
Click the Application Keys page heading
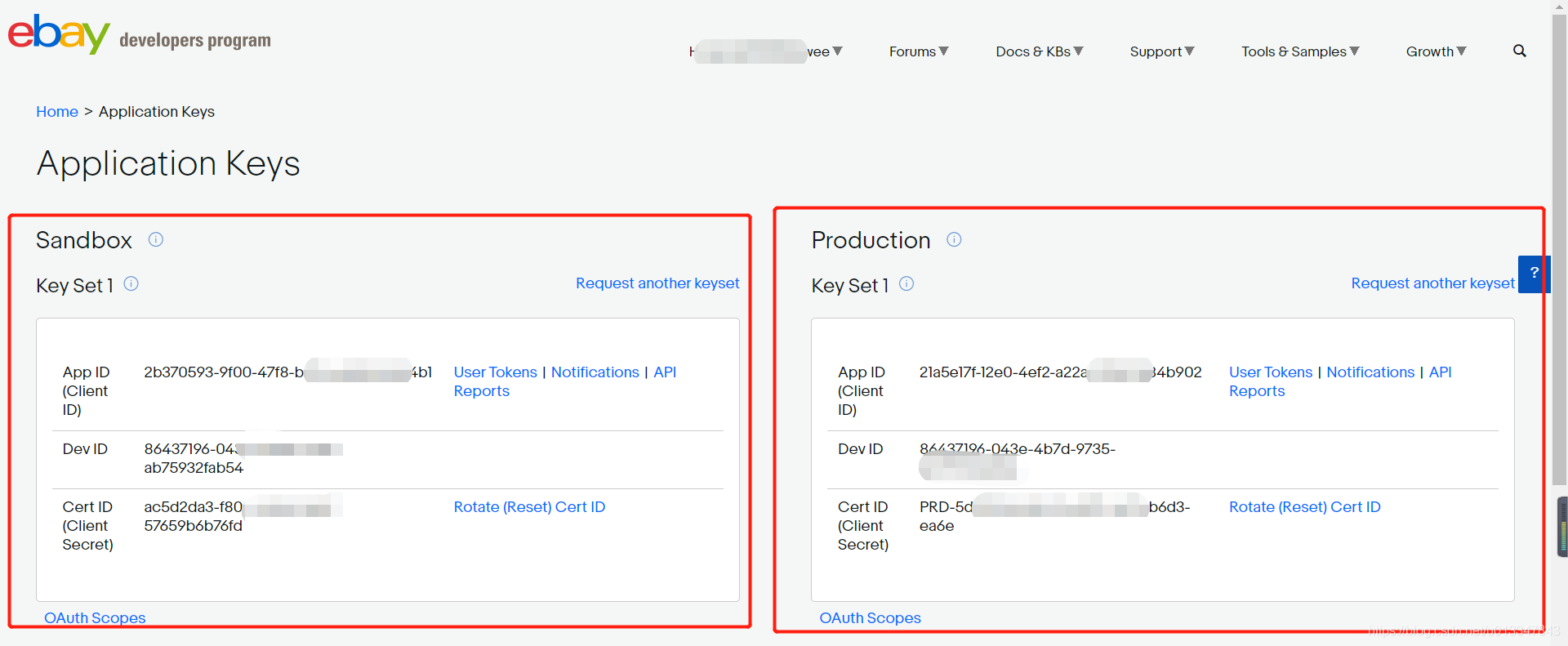point(168,163)
